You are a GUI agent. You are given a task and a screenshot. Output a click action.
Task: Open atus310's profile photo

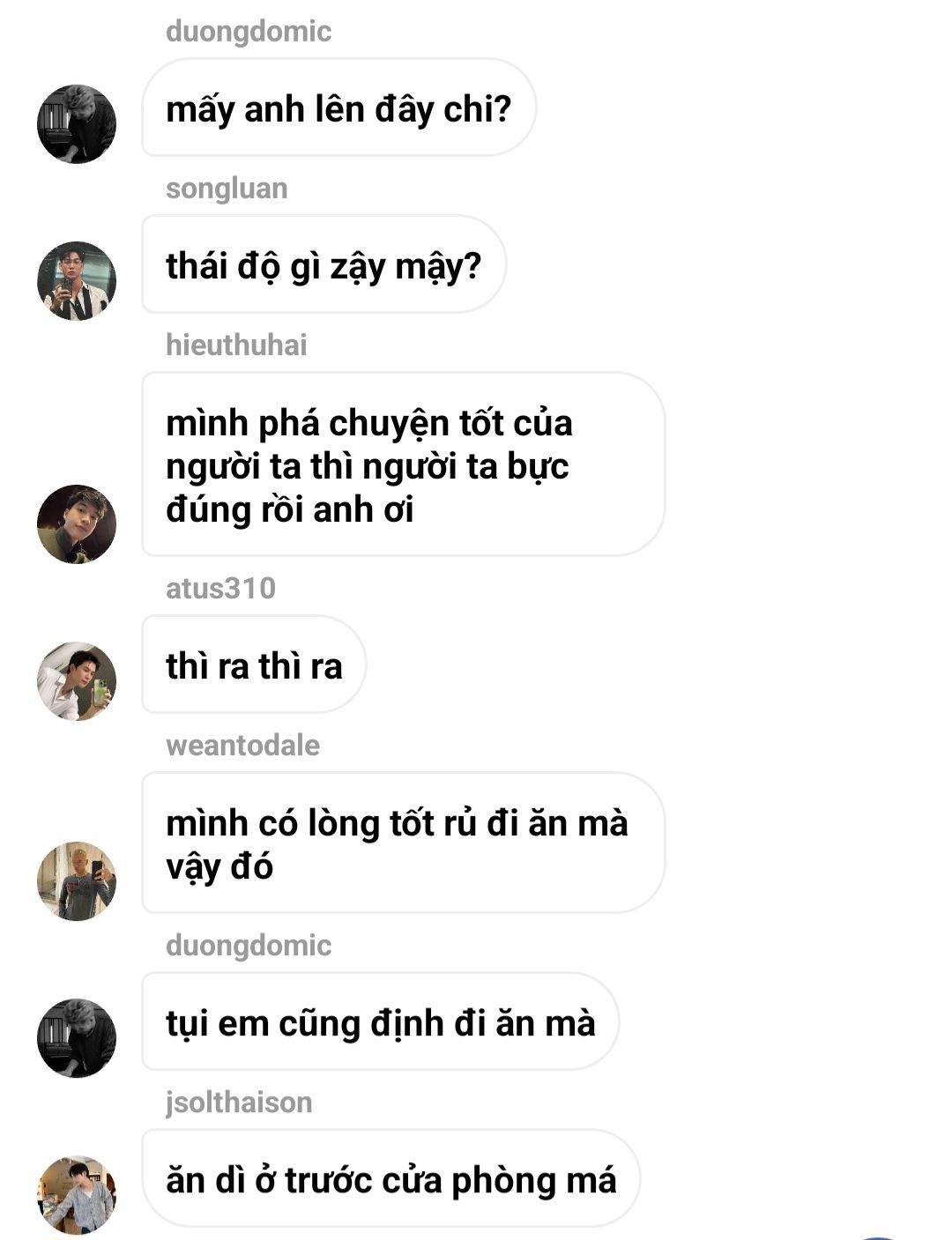(77, 680)
